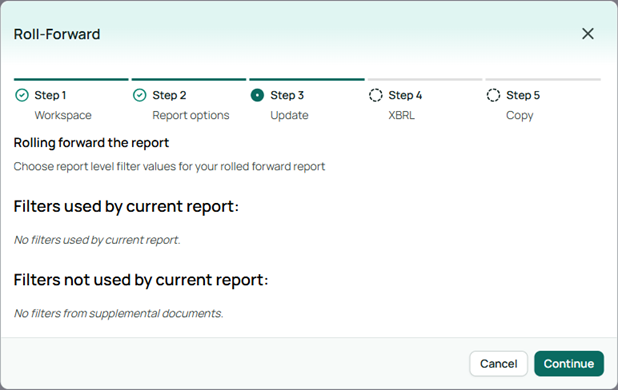618x390 pixels.
Task: Click the Continue button
Action: pyautogui.click(x=569, y=364)
